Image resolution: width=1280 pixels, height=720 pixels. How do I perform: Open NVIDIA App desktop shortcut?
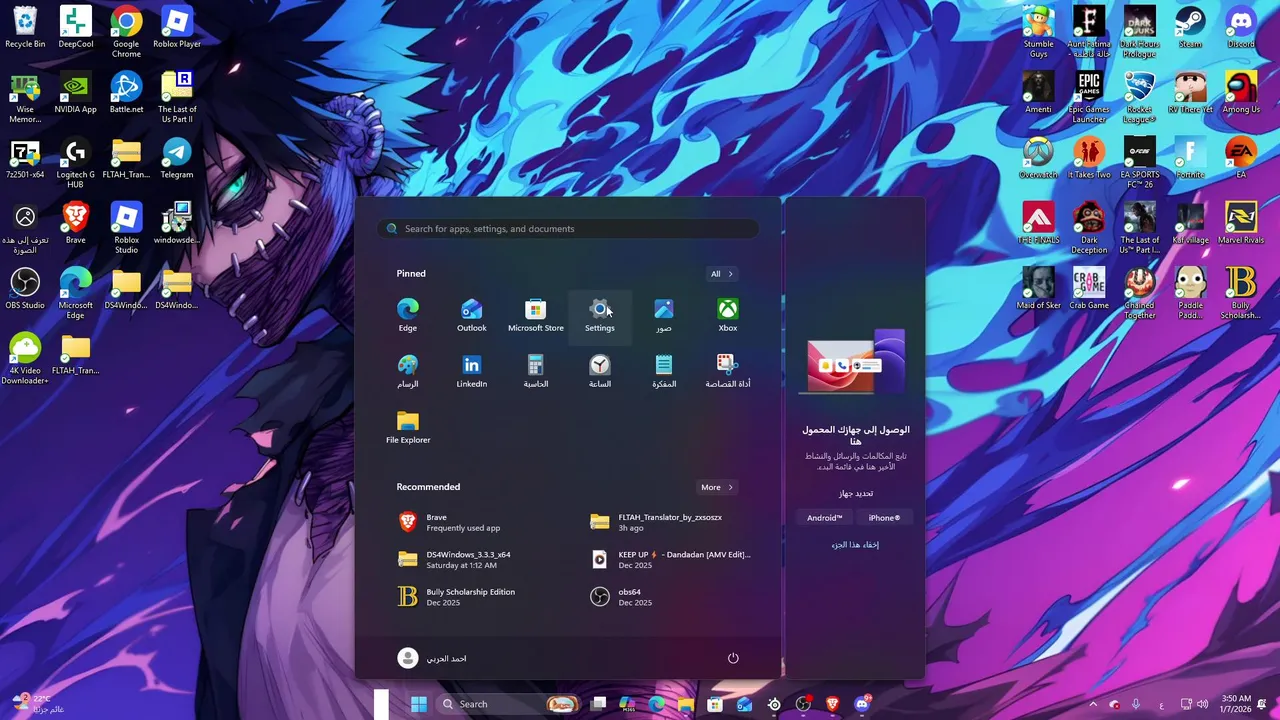click(76, 93)
